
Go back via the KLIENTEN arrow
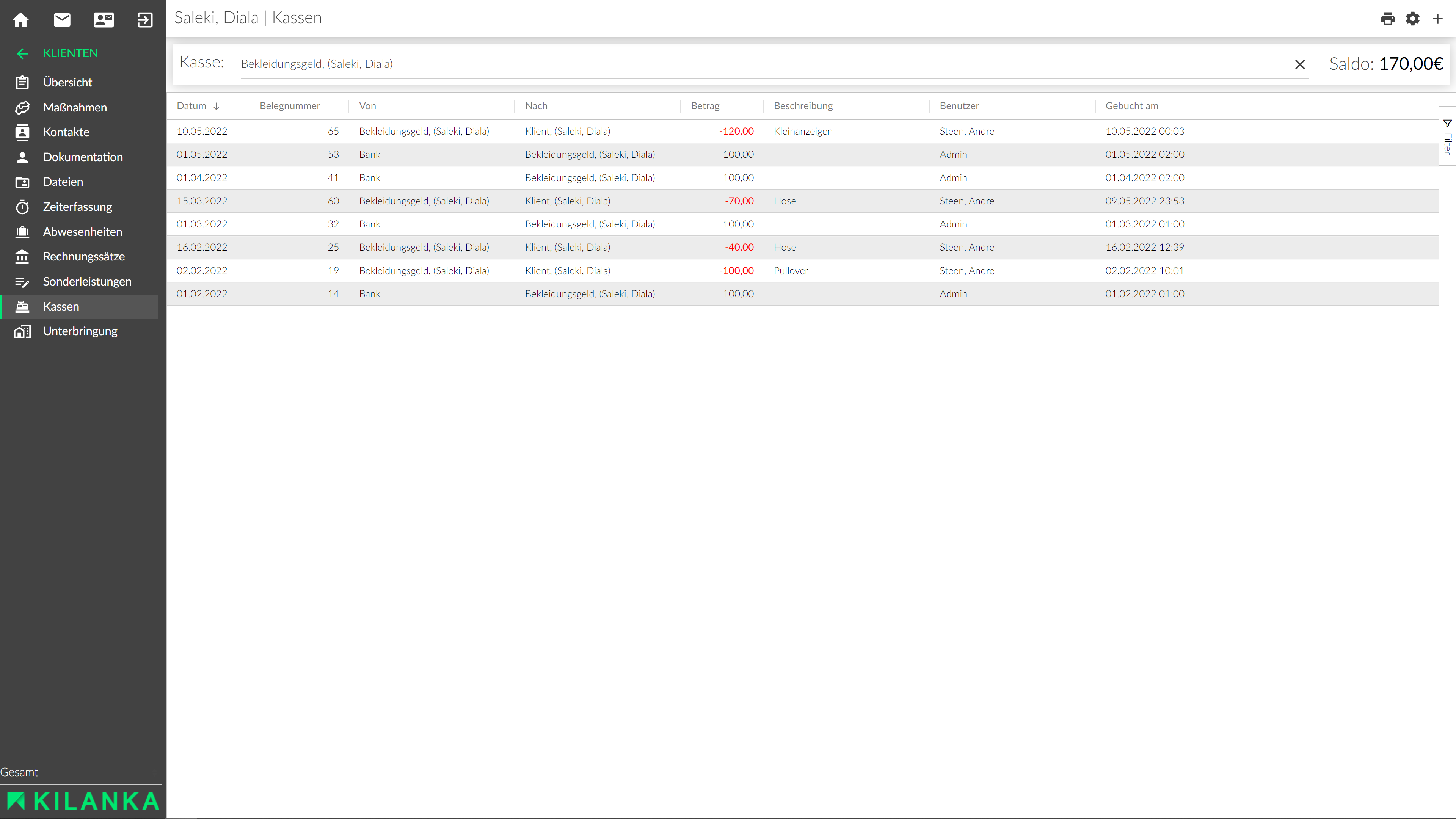(23, 54)
